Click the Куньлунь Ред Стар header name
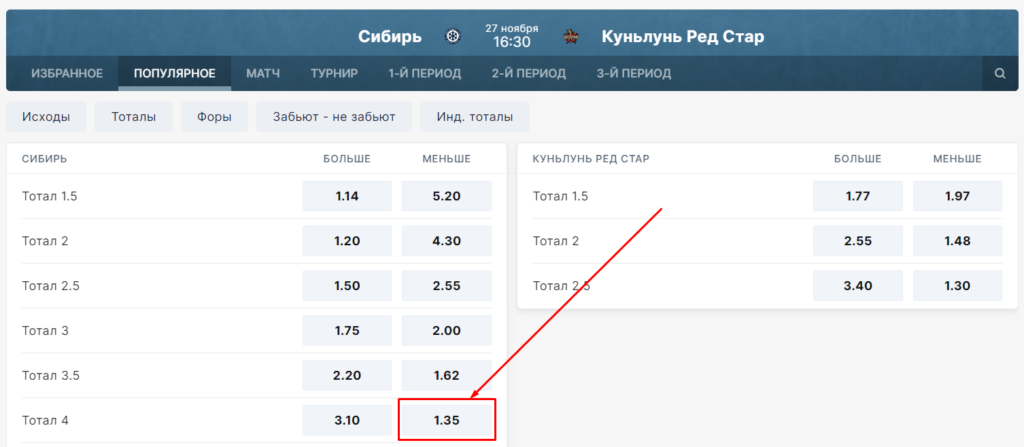The width and height of the screenshot is (1024, 447). tap(682, 37)
